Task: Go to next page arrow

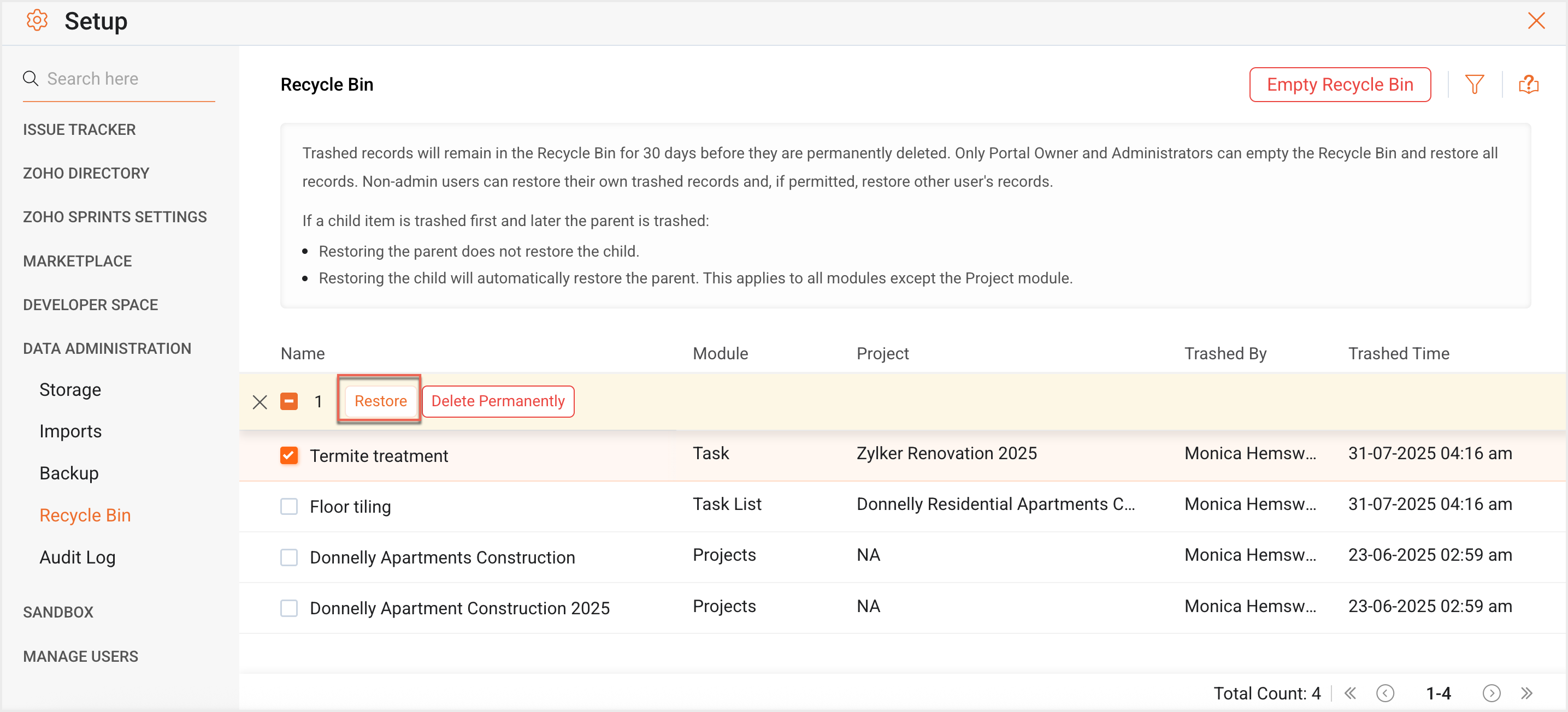Action: pyautogui.click(x=1491, y=693)
